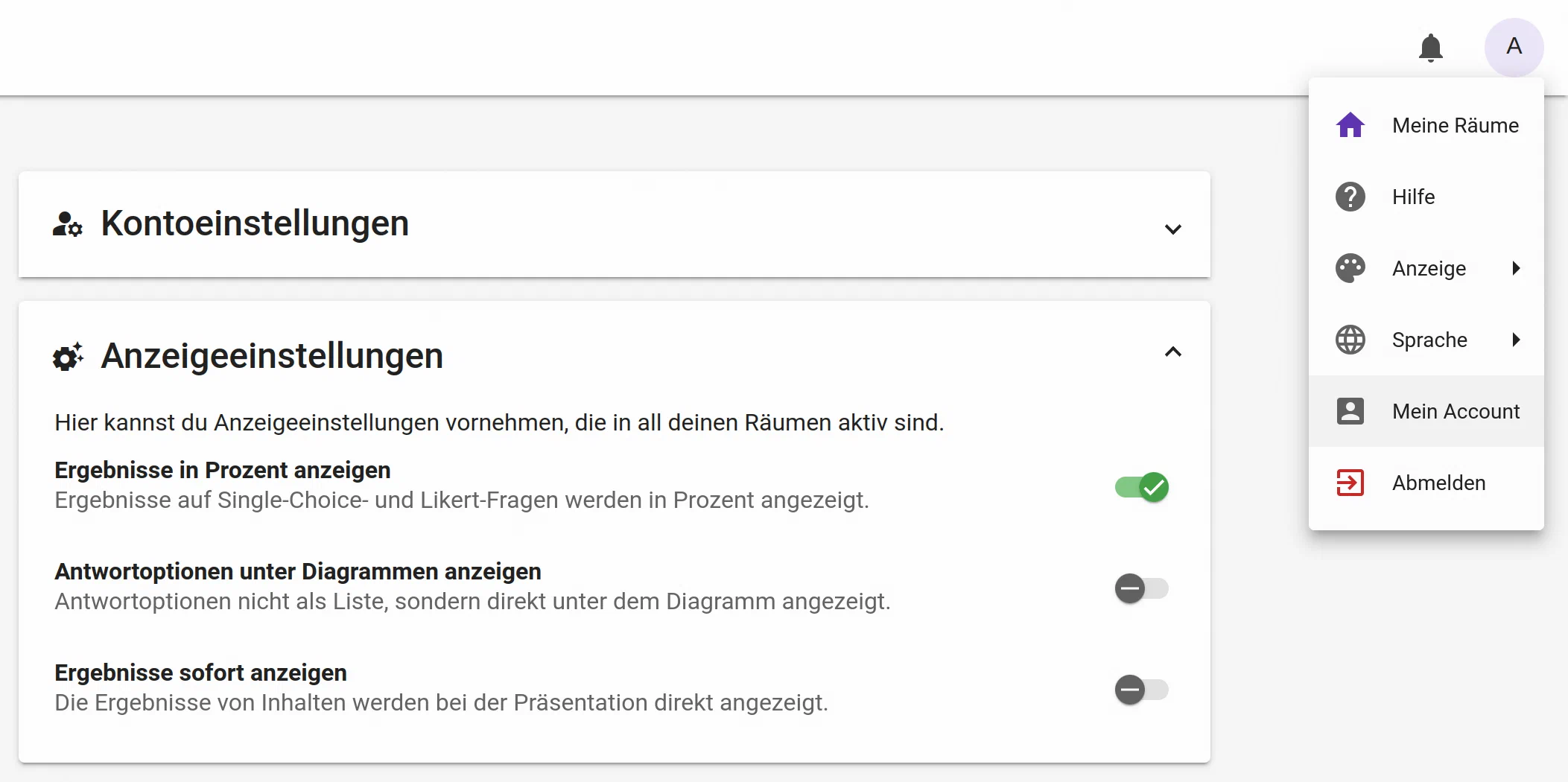Click the red Abmelden logout icon

click(x=1350, y=483)
